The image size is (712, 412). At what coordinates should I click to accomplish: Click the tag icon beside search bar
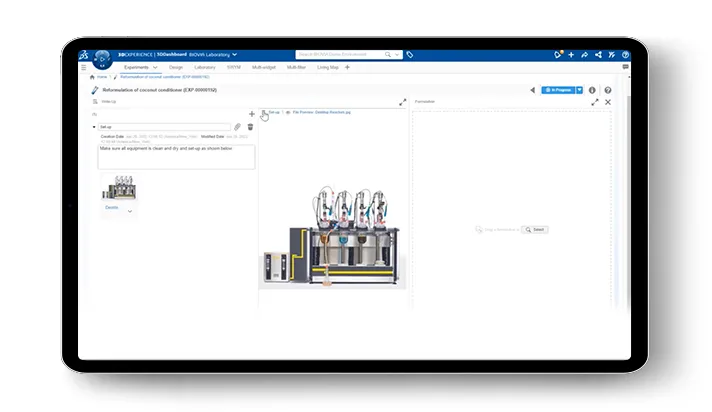(410, 55)
